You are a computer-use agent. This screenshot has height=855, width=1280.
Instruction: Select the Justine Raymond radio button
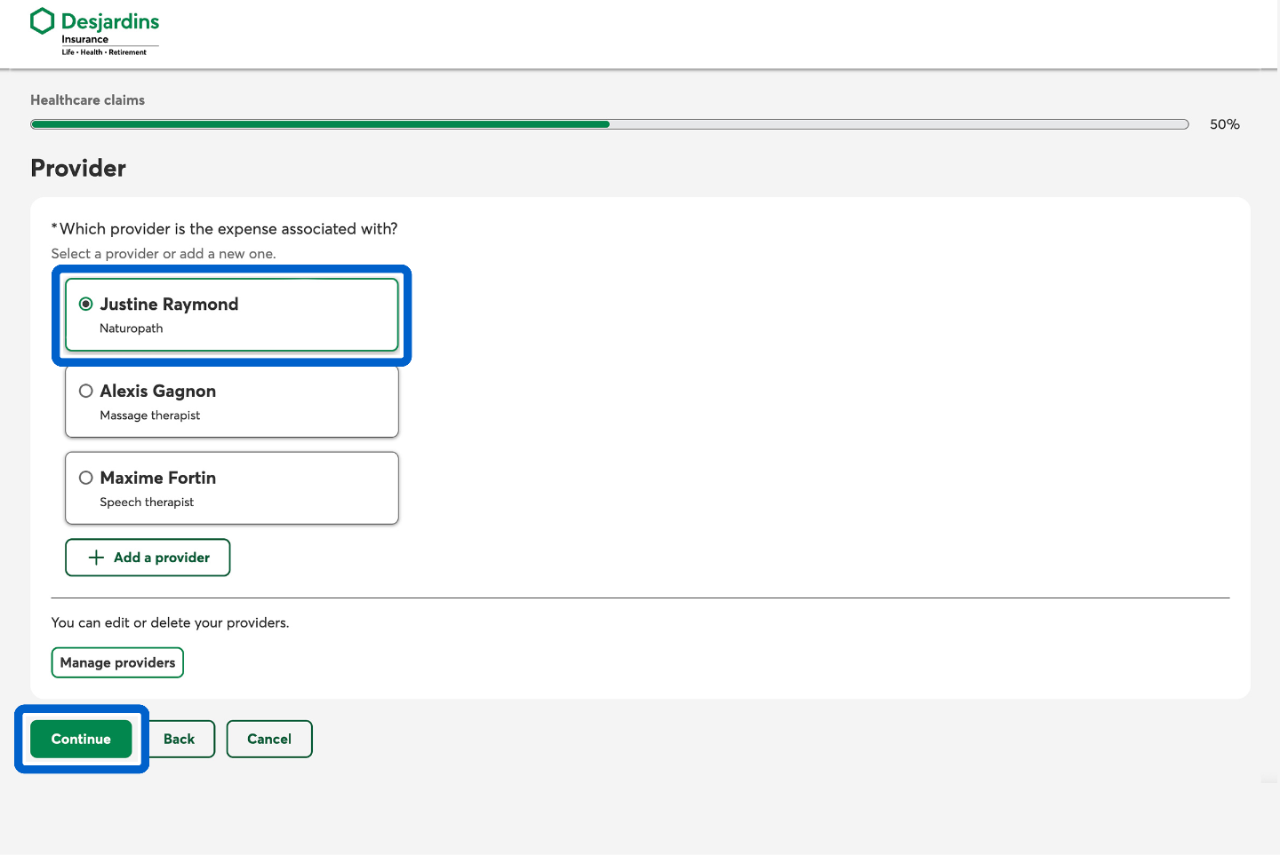click(86, 304)
